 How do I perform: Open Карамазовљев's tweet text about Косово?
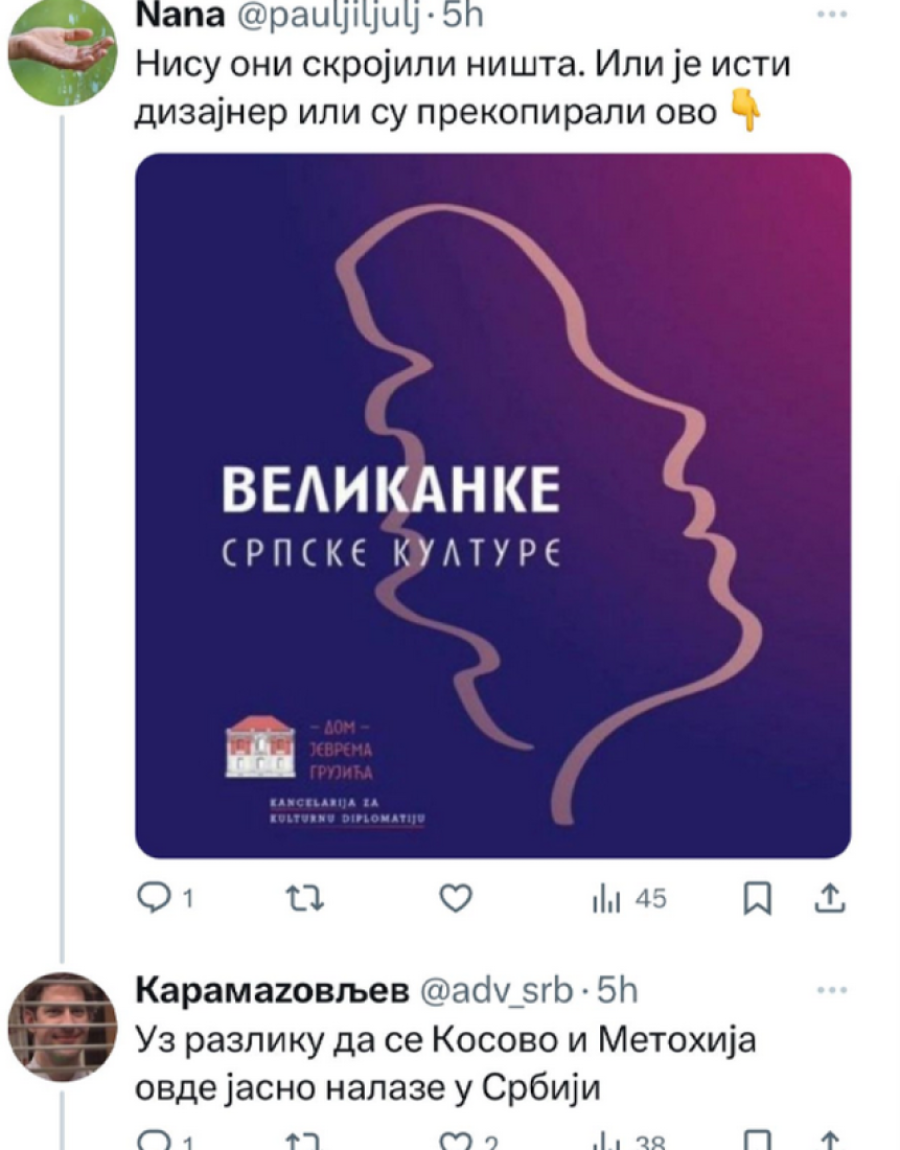446,1063
